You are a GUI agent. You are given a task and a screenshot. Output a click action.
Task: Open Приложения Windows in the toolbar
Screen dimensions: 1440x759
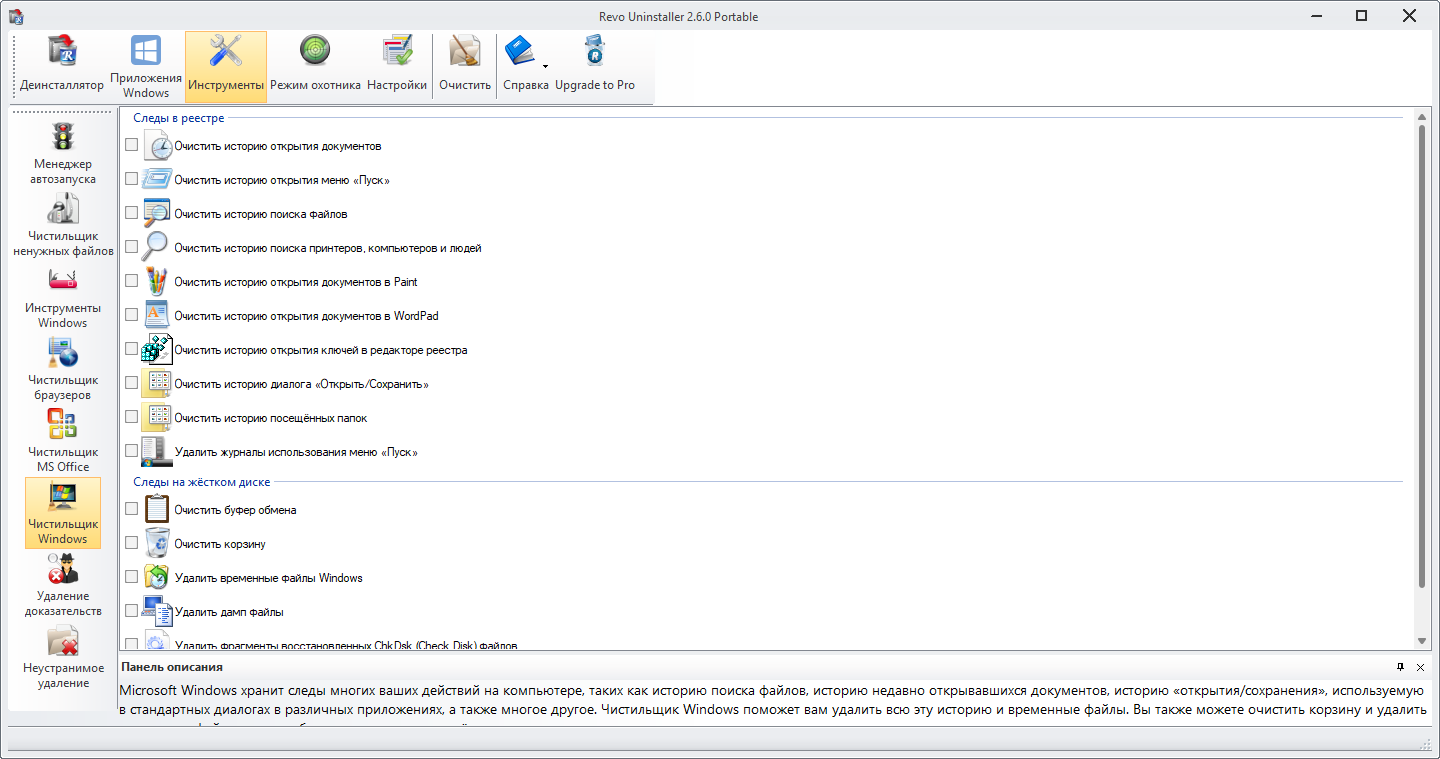[146, 67]
